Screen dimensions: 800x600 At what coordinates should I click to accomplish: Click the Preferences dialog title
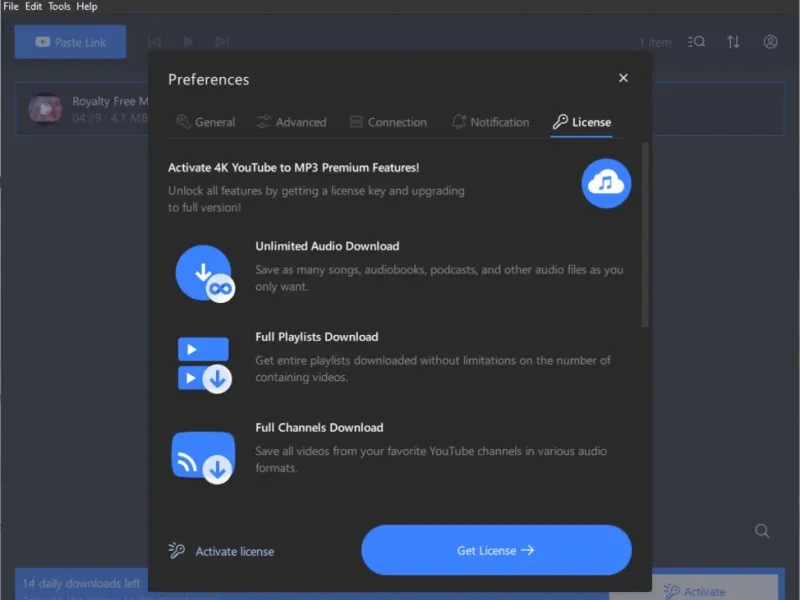click(x=209, y=80)
